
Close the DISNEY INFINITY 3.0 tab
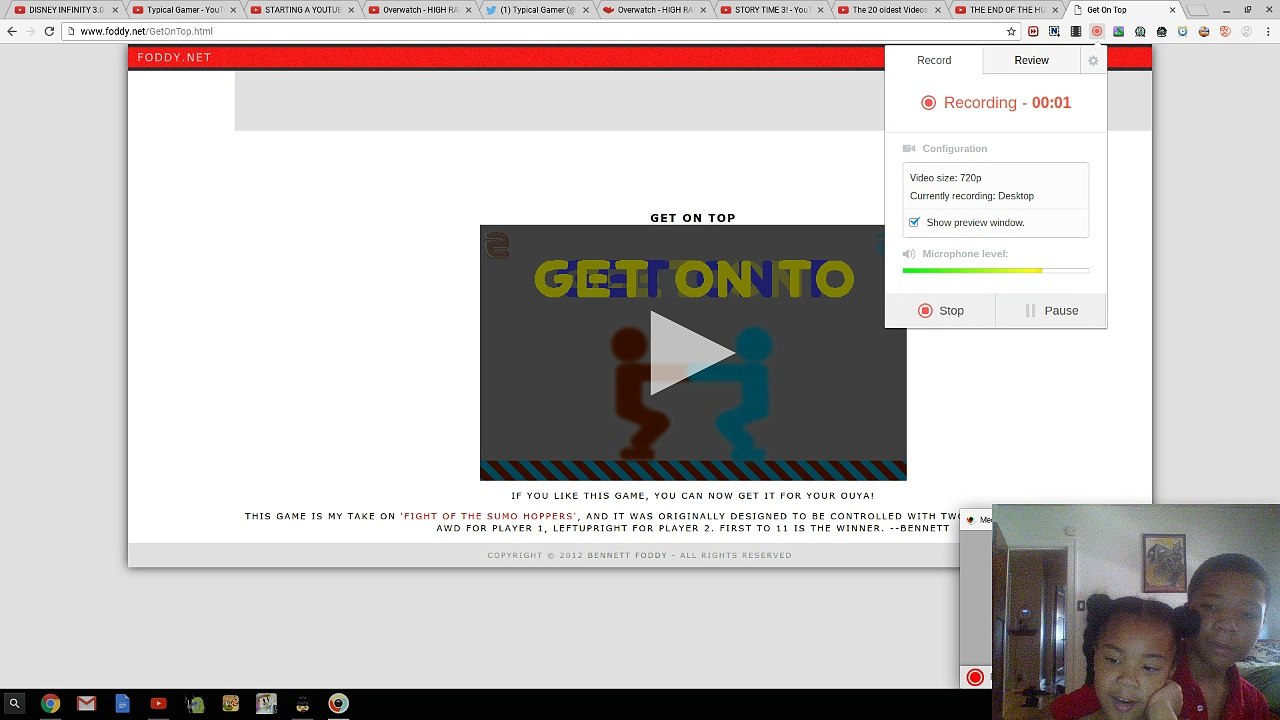115,10
